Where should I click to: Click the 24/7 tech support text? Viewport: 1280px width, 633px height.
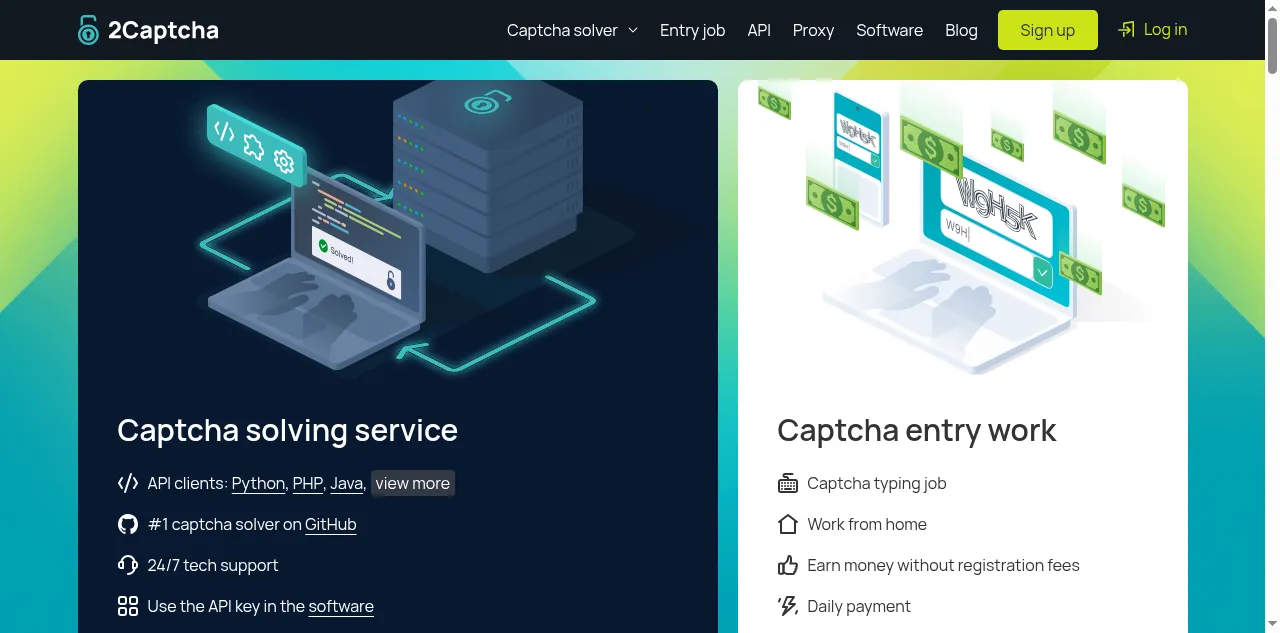click(x=213, y=565)
